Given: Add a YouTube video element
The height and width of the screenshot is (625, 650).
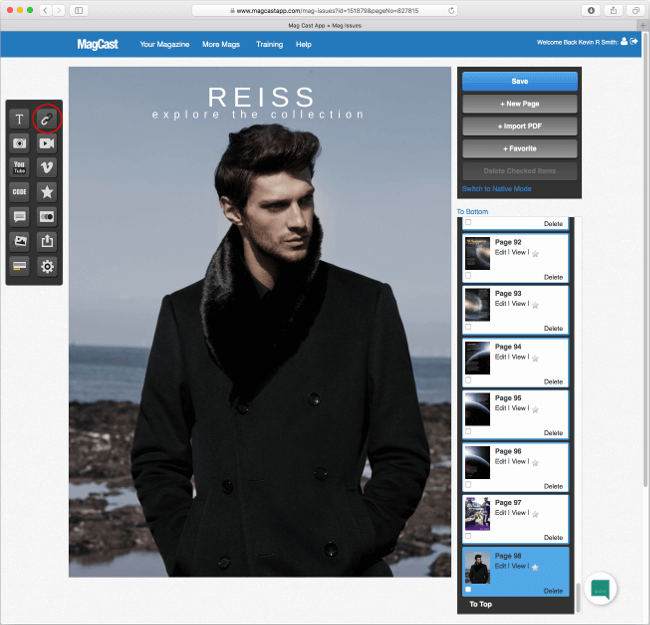Looking at the screenshot, I should coord(20,168).
